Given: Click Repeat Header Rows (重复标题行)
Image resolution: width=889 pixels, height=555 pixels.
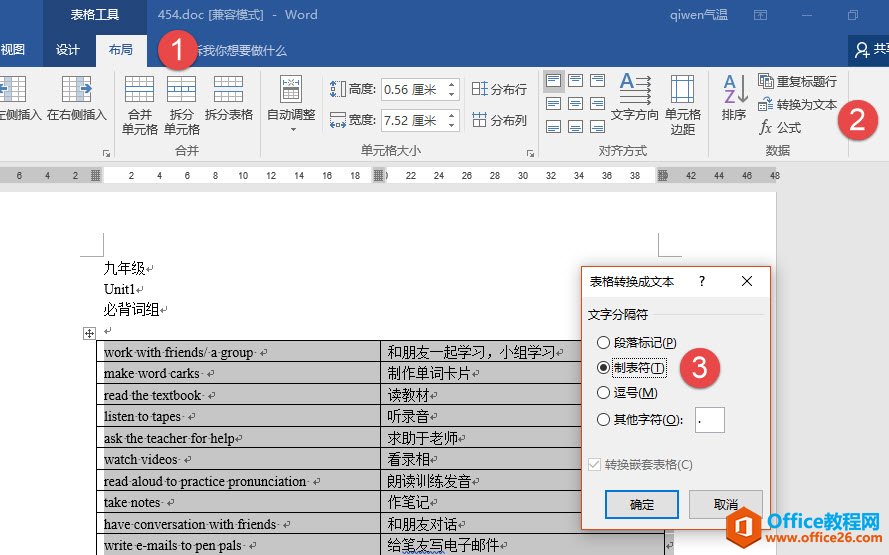Looking at the screenshot, I should click(797, 81).
